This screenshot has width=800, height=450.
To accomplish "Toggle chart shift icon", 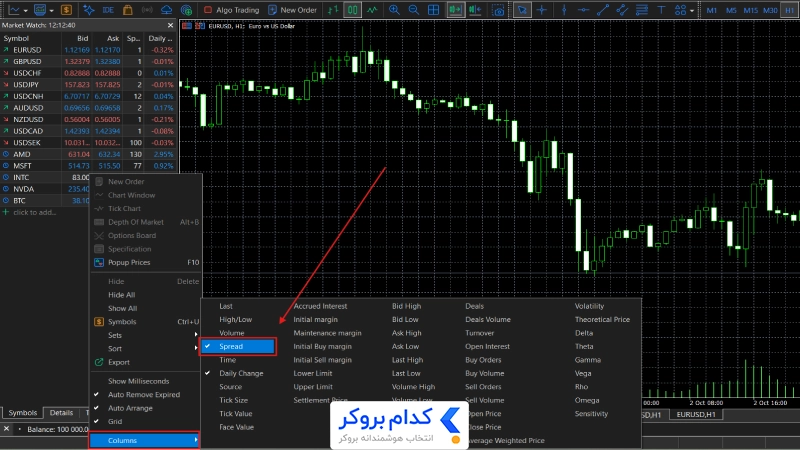I will (475, 10).
